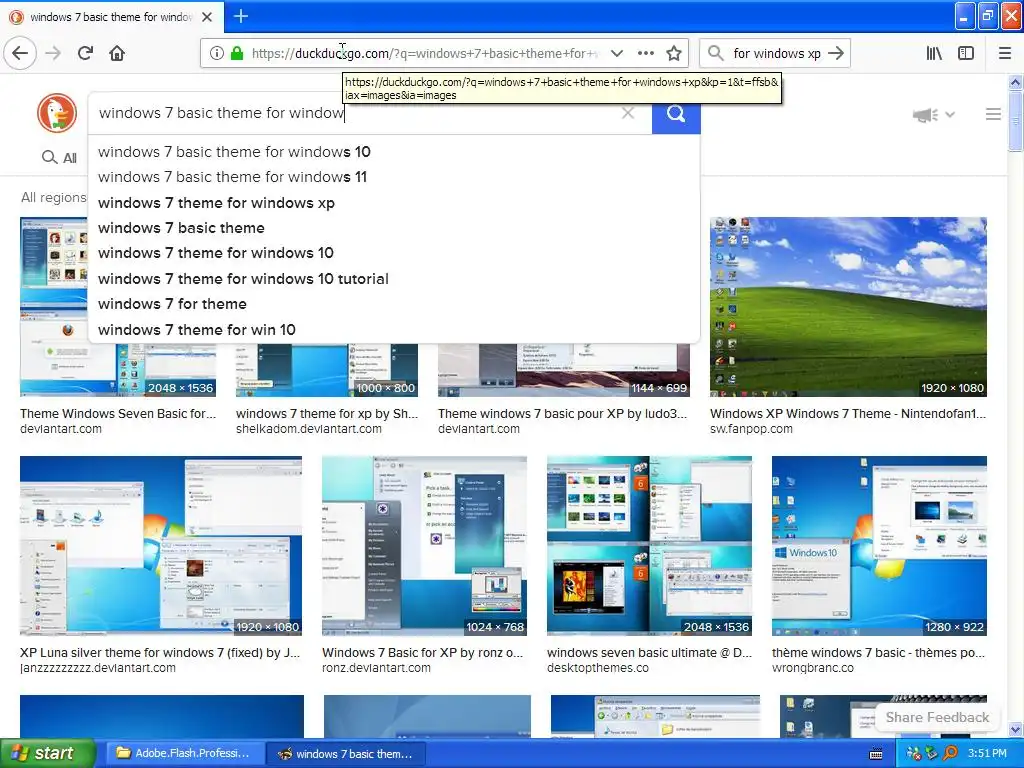This screenshot has height=768, width=1024.
Task: Toggle the sidebar view icon
Action: click(966, 54)
